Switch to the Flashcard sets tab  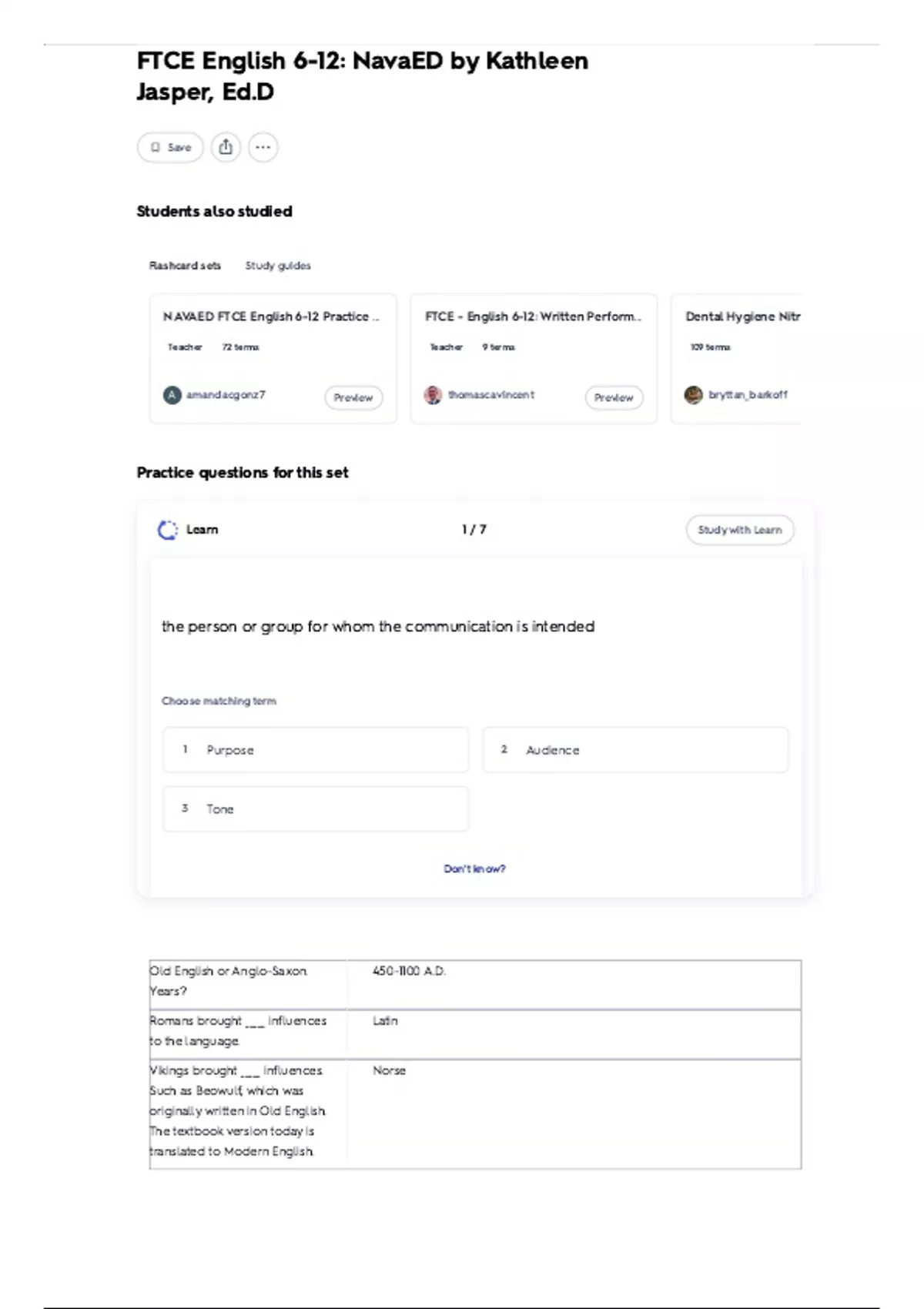(185, 266)
